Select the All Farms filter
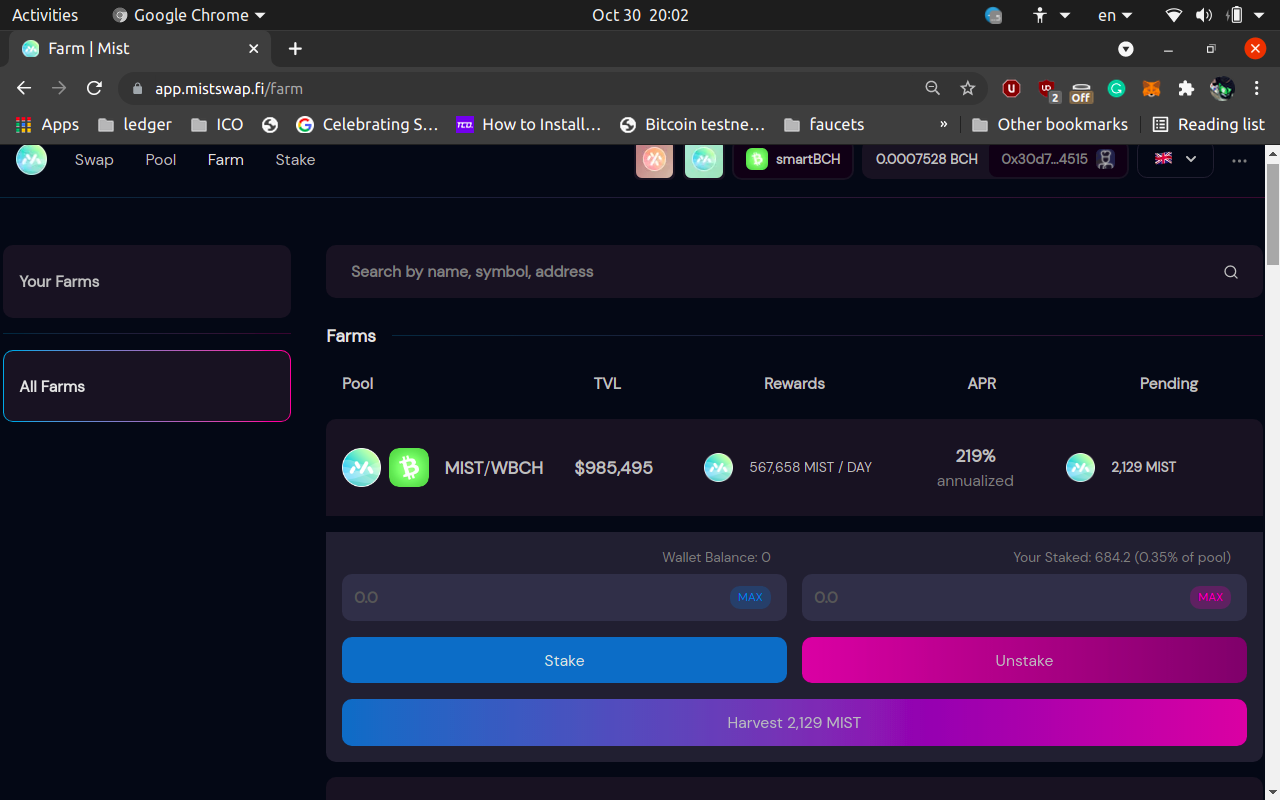Viewport: 1280px width, 800px height. [x=147, y=386]
